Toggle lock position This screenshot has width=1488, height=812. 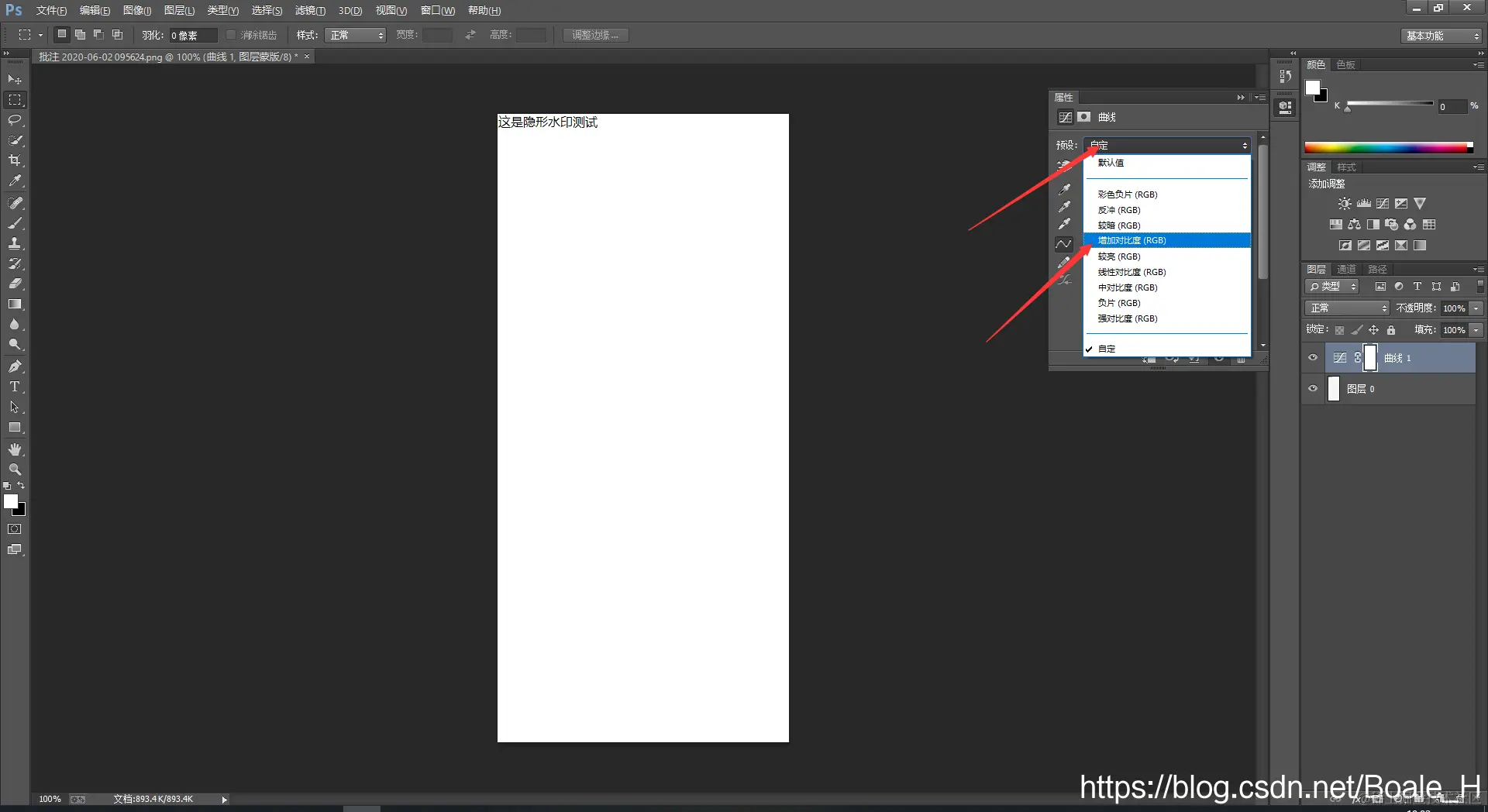(1373, 330)
